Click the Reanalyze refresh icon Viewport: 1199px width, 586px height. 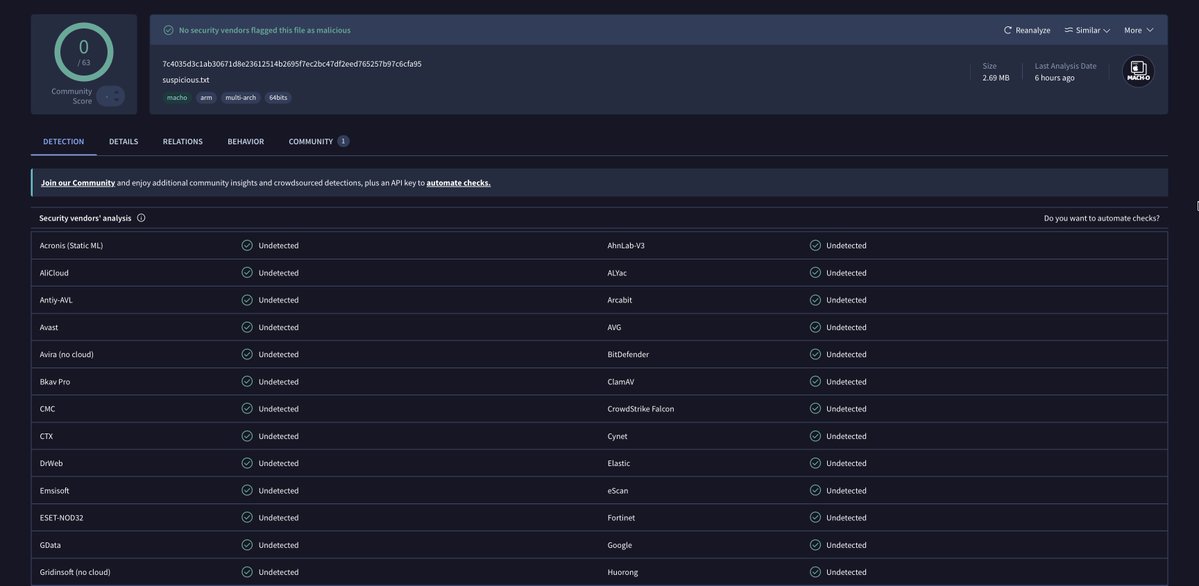(1008, 31)
